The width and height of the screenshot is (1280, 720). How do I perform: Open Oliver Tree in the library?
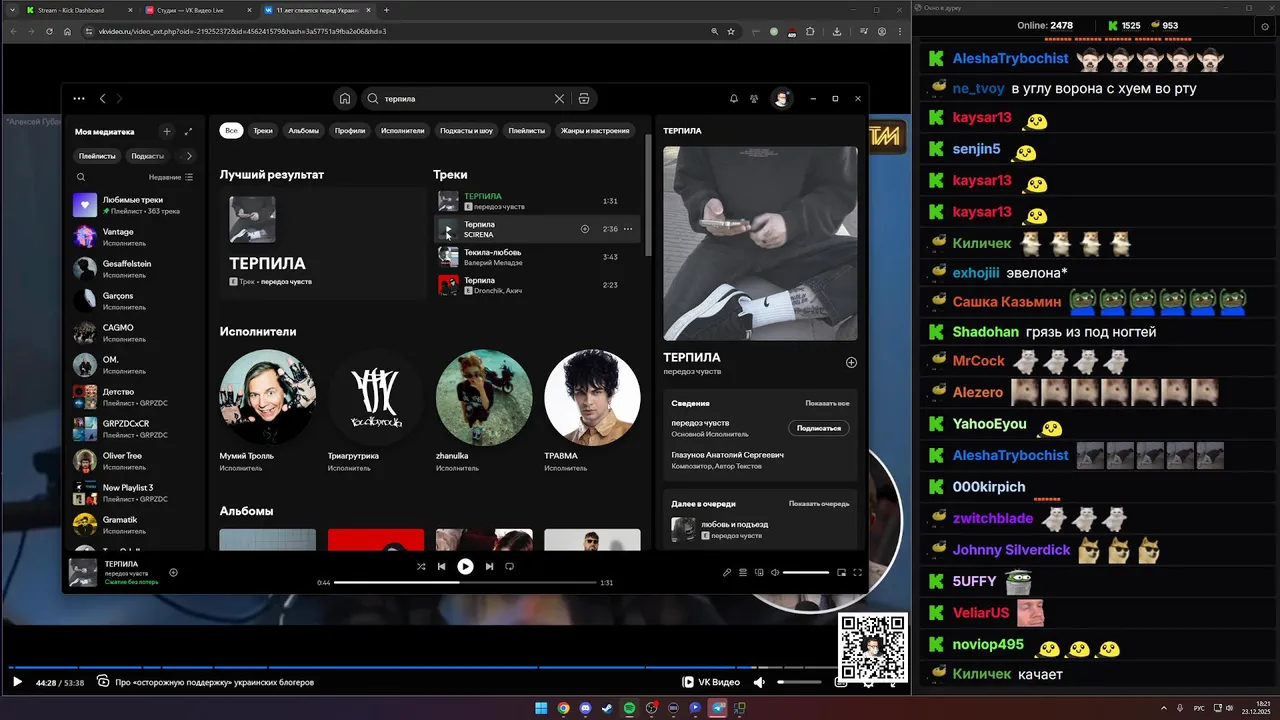coord(134,461)
